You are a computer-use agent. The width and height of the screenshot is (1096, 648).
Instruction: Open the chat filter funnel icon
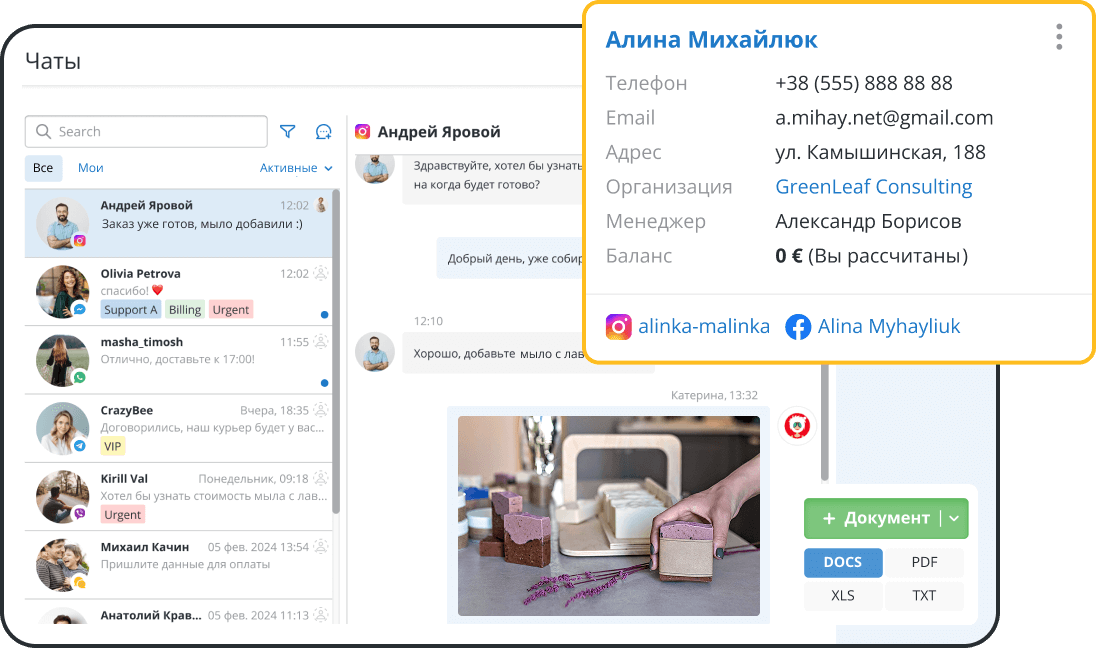(x=288, y=131)
